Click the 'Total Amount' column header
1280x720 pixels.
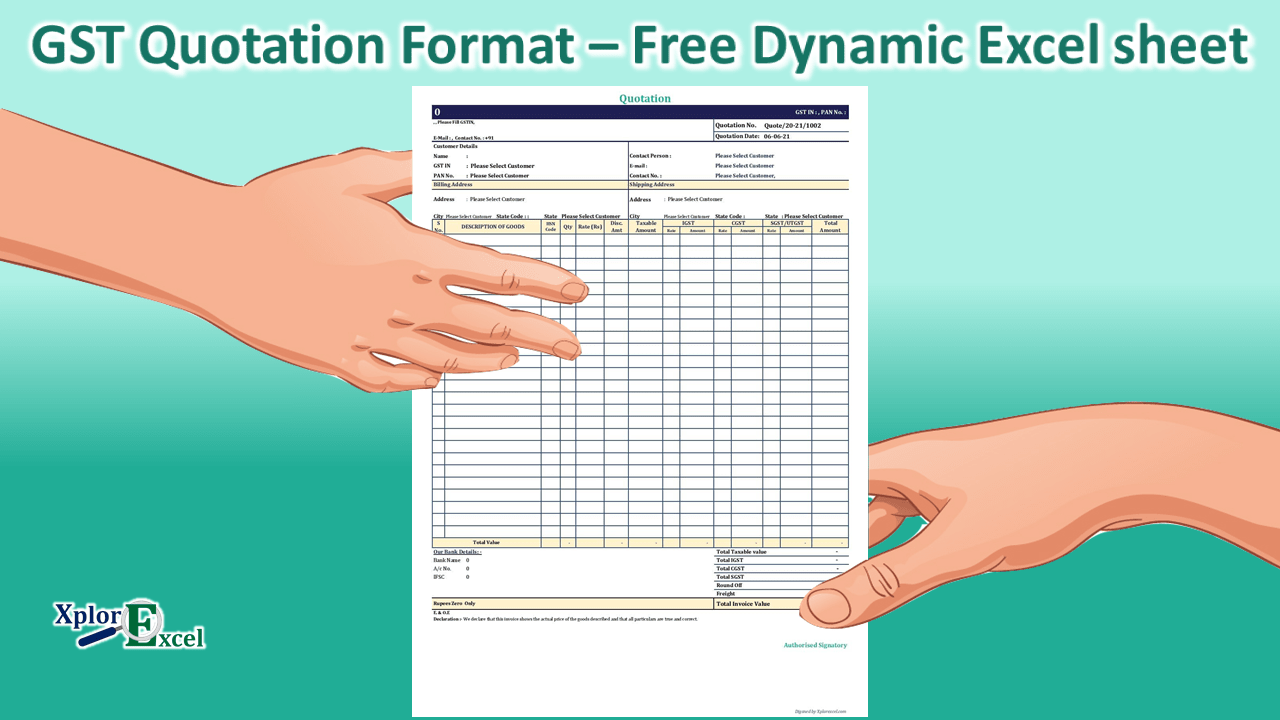830,227
